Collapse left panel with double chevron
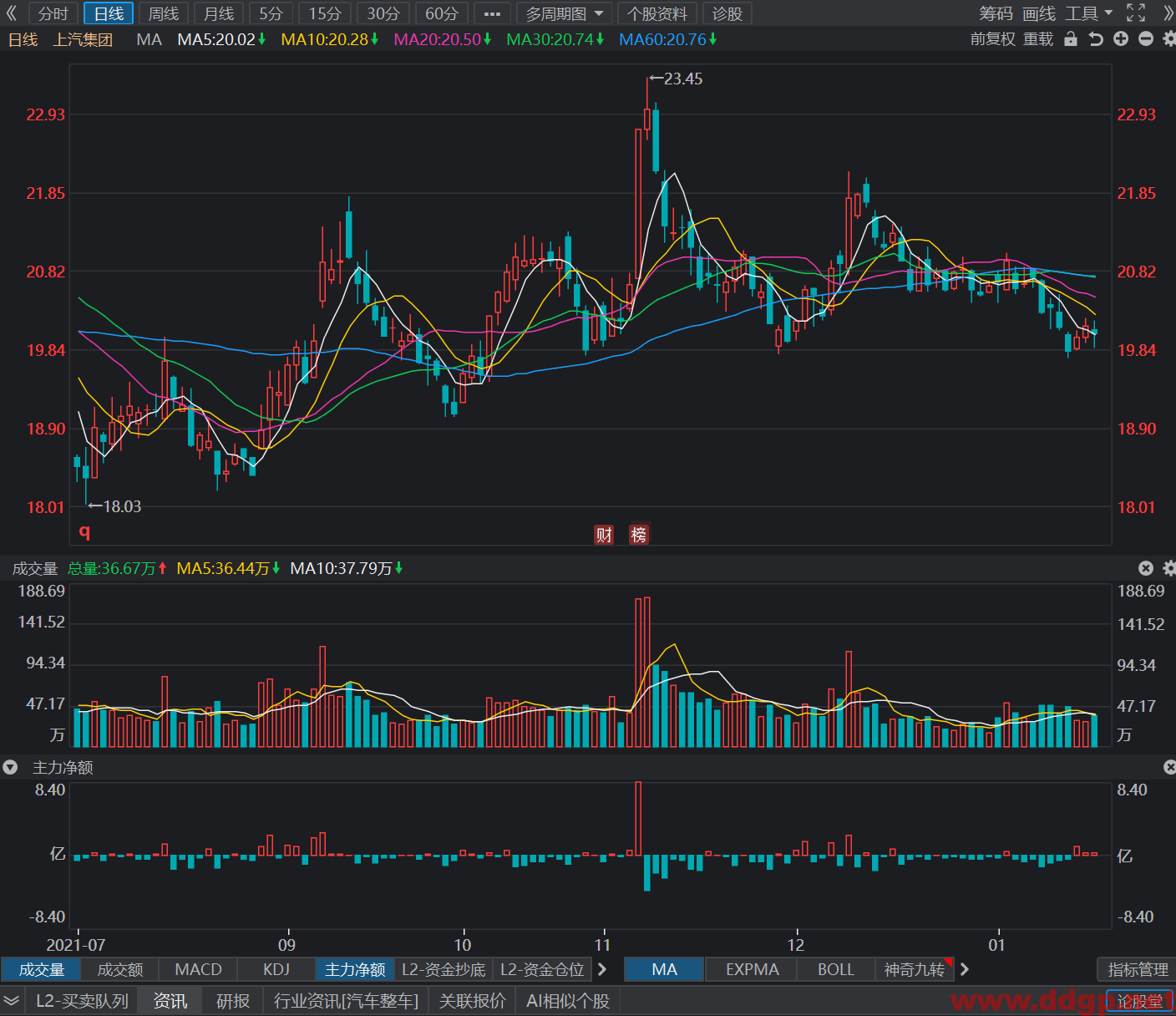Image resolution: width=1176 pixels, height=1016 pixels. click(x=12, y=13)
